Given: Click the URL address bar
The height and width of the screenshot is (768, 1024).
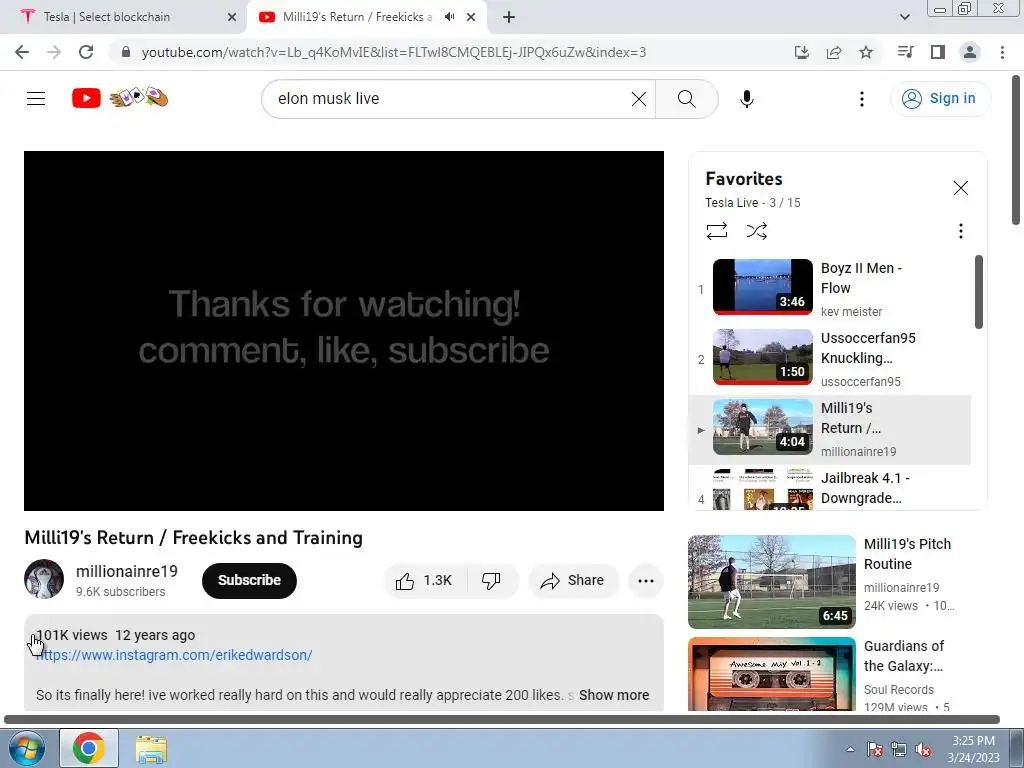Looking at the screenshot, I should point(394,52).
